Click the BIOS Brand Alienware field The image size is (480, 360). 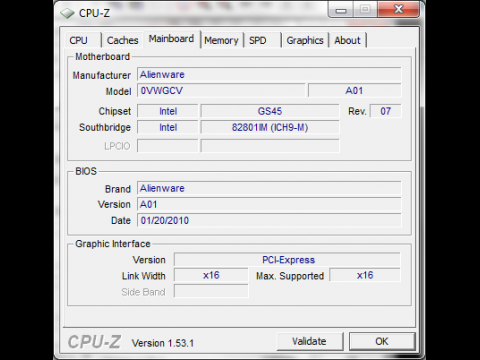(269, 188)
